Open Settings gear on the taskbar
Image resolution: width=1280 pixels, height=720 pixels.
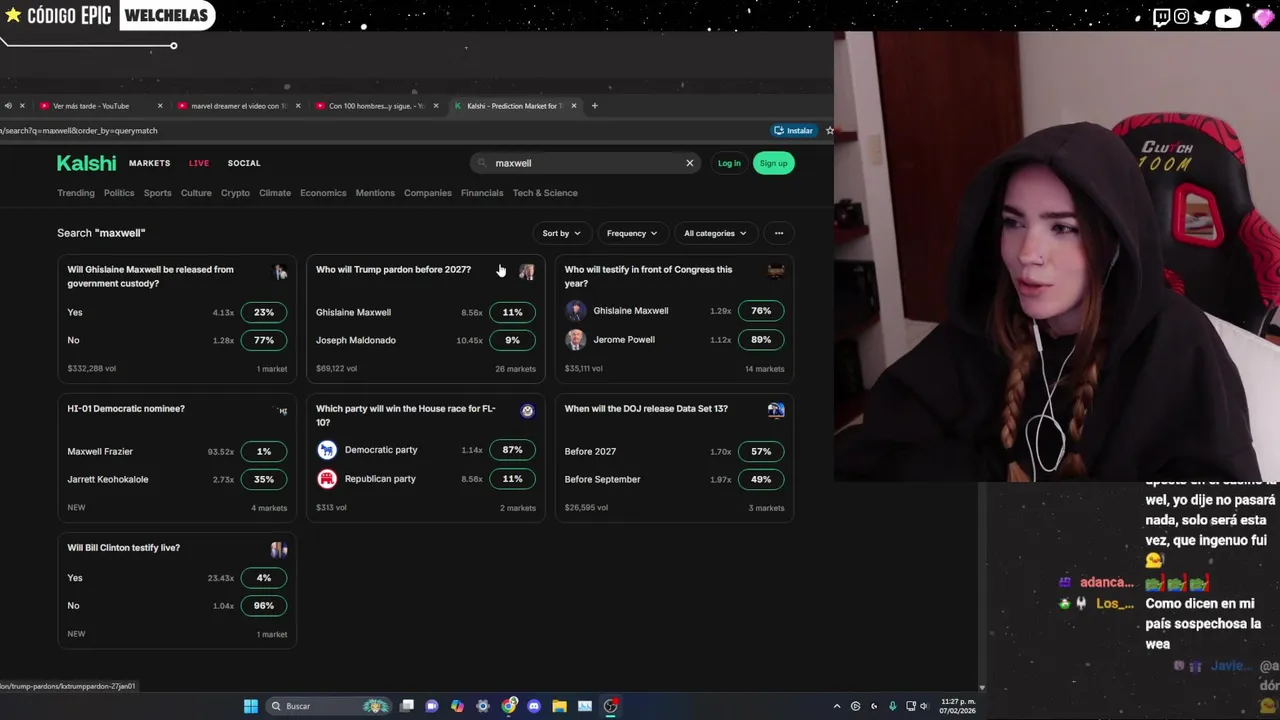[483, 706]
